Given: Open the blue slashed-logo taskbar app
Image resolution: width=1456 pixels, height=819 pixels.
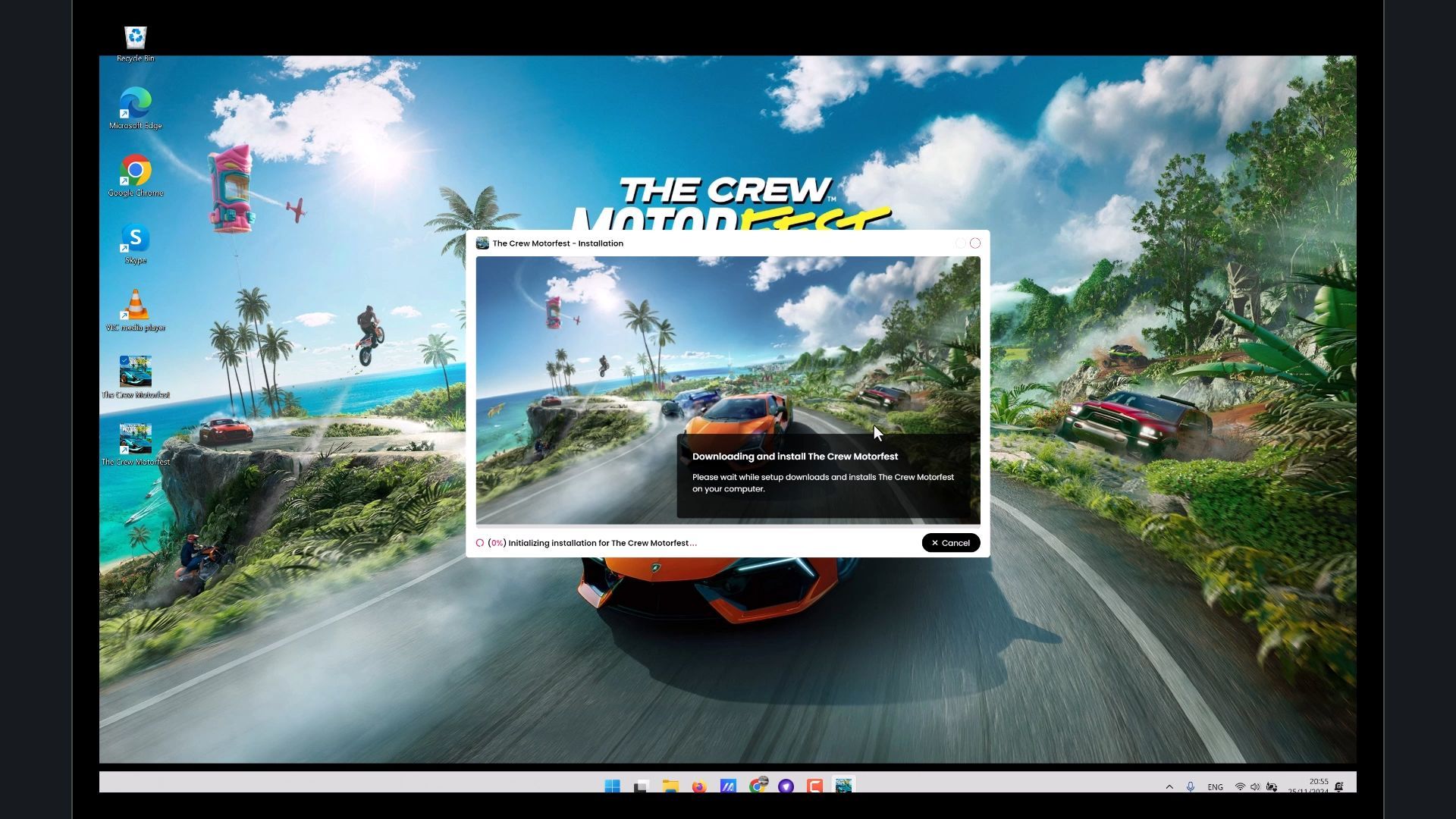Looking at the screenshot, I should coord(728,786).
